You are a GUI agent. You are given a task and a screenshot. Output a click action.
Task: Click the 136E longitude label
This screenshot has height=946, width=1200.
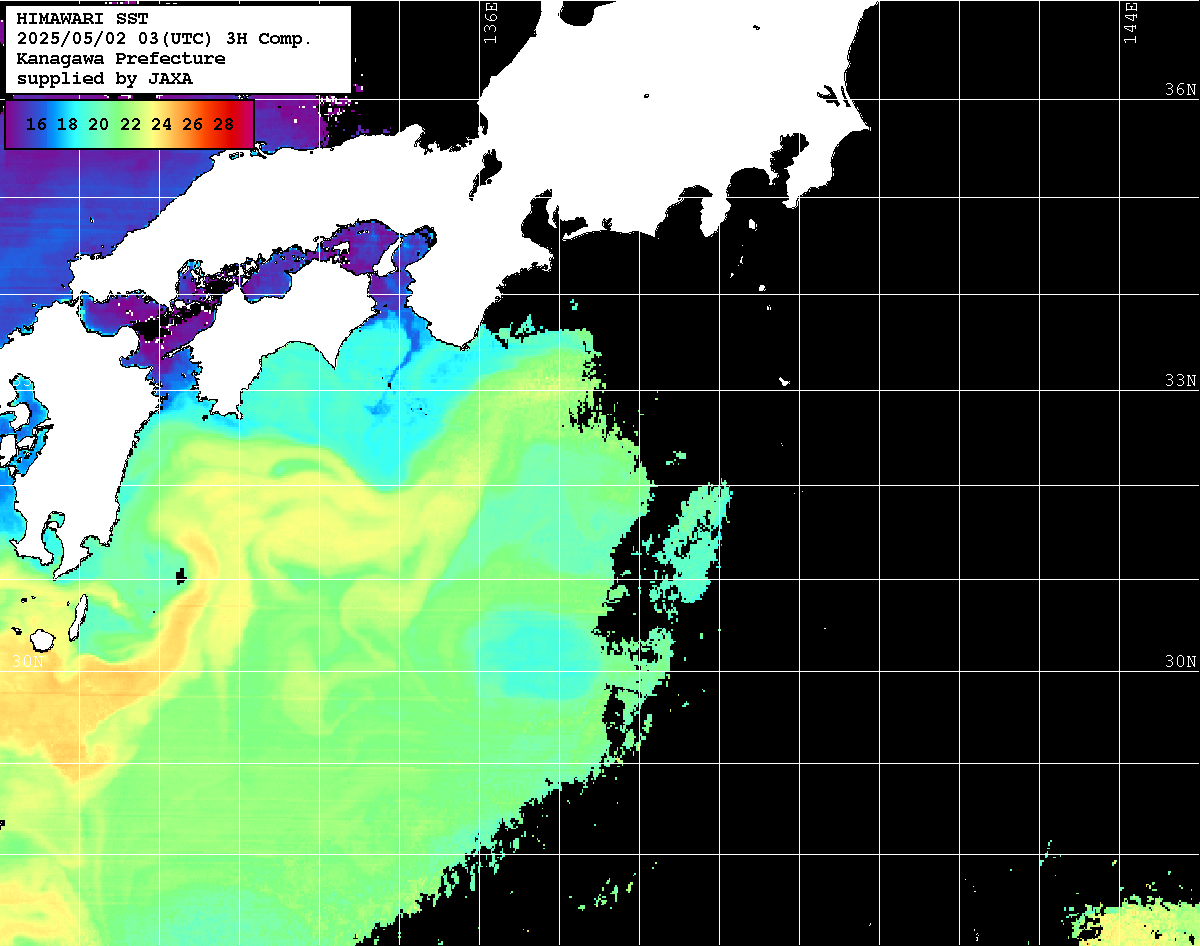(490, 22)
